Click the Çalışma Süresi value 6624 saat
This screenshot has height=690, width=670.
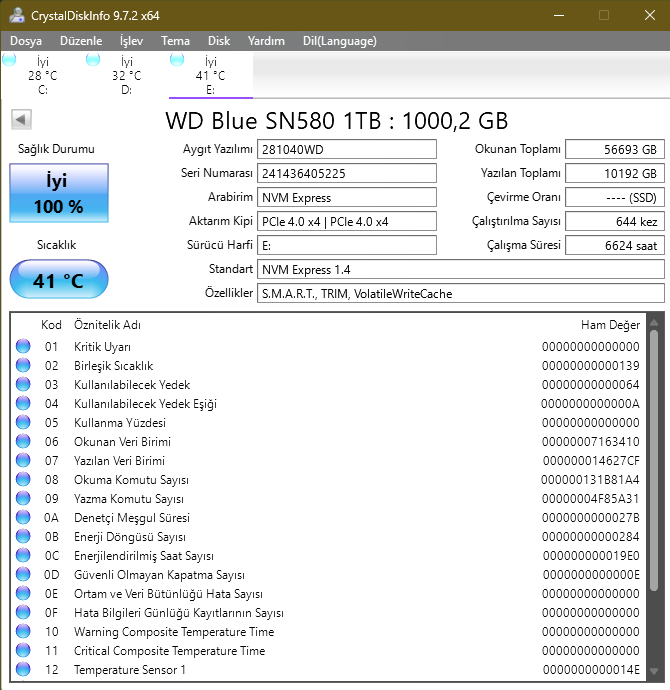click(x=615, y=245)
